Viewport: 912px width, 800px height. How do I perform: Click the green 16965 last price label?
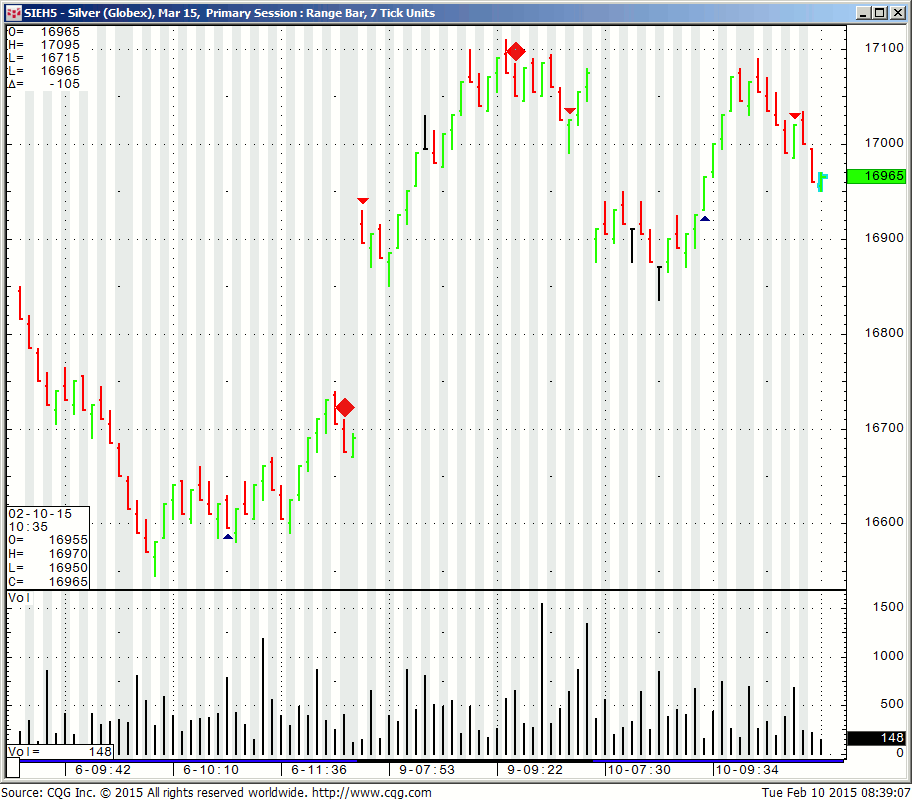[876, 176]
